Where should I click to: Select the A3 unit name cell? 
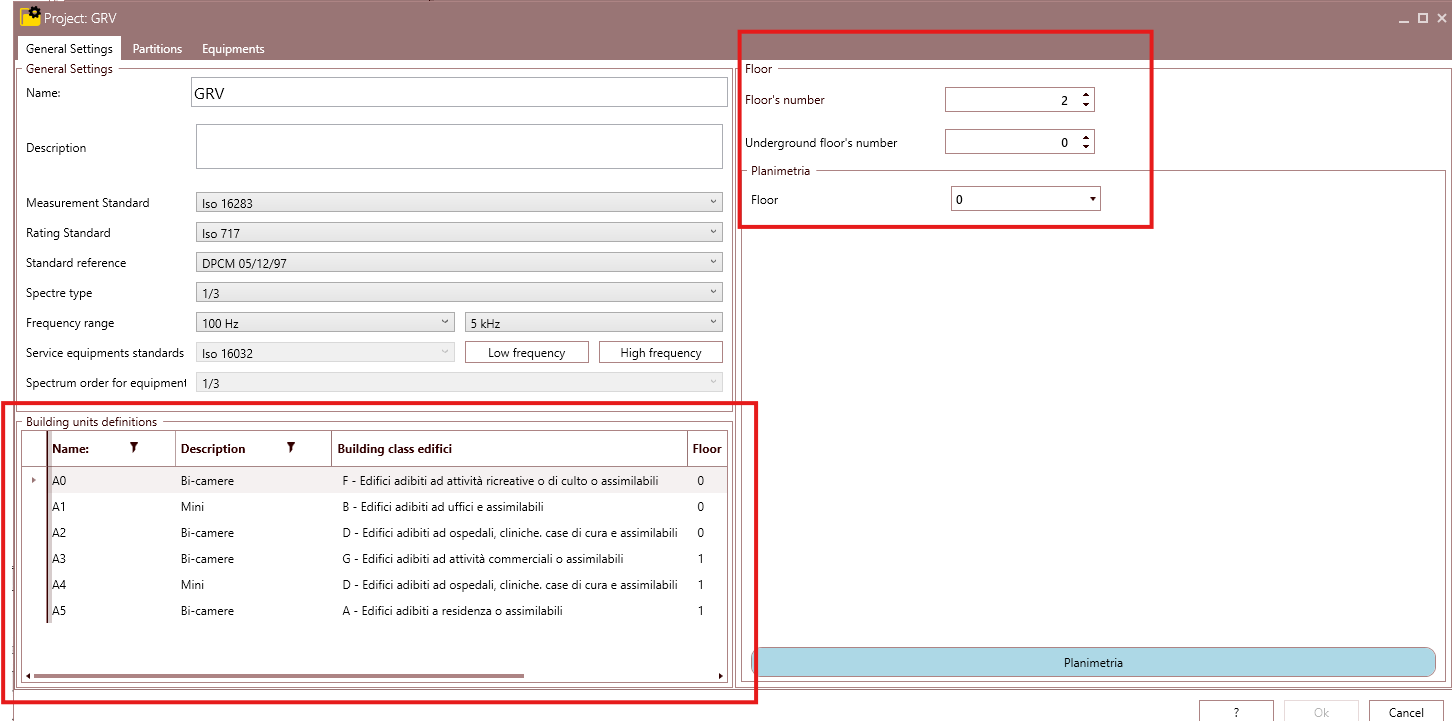[112, 559]
